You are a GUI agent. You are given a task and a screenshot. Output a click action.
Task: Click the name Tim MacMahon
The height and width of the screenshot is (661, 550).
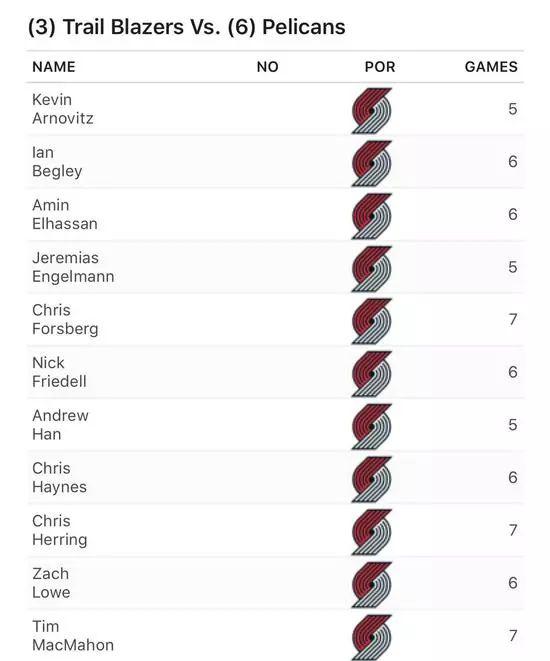point(73,635)
